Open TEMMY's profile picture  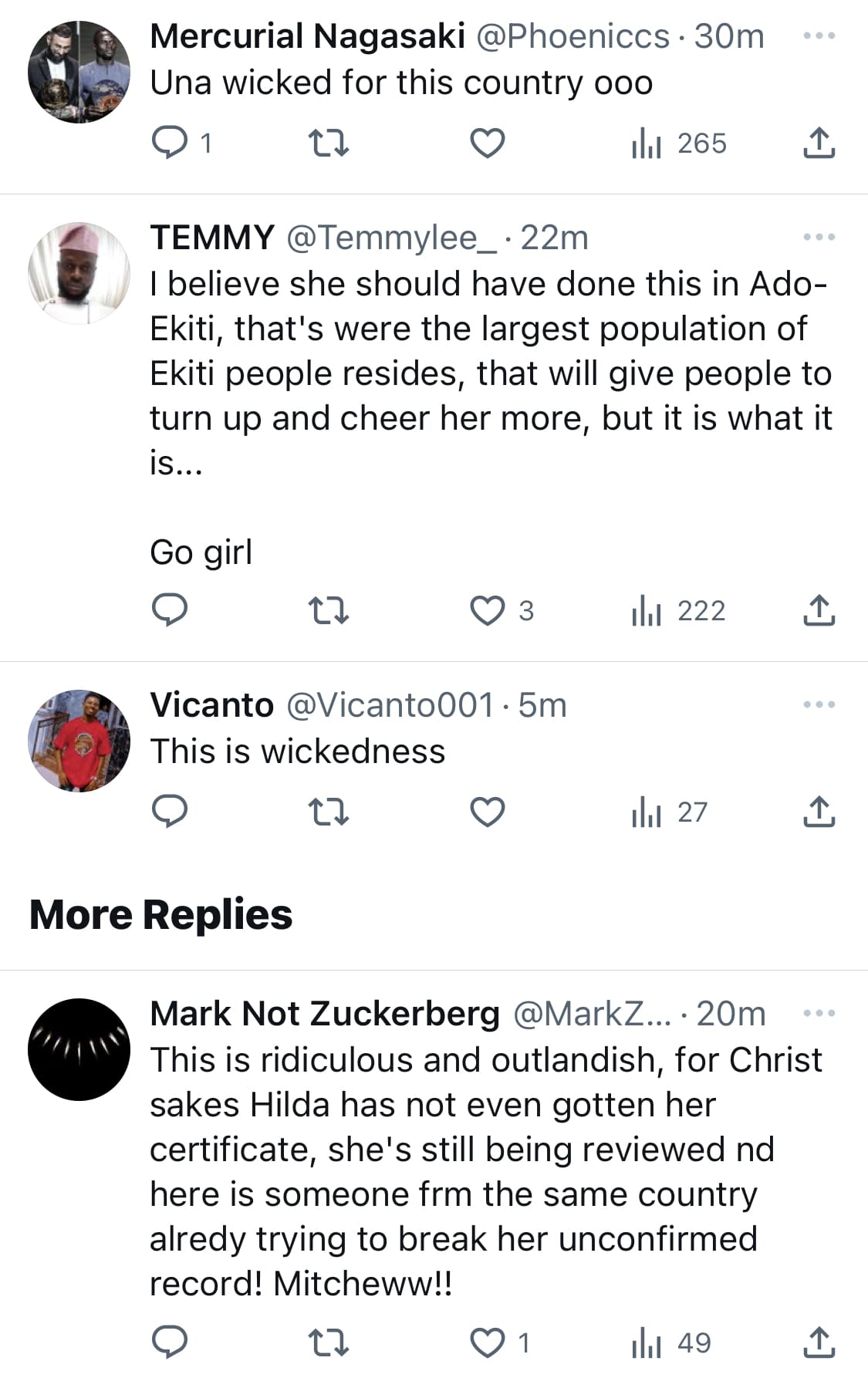click(79, 273)
